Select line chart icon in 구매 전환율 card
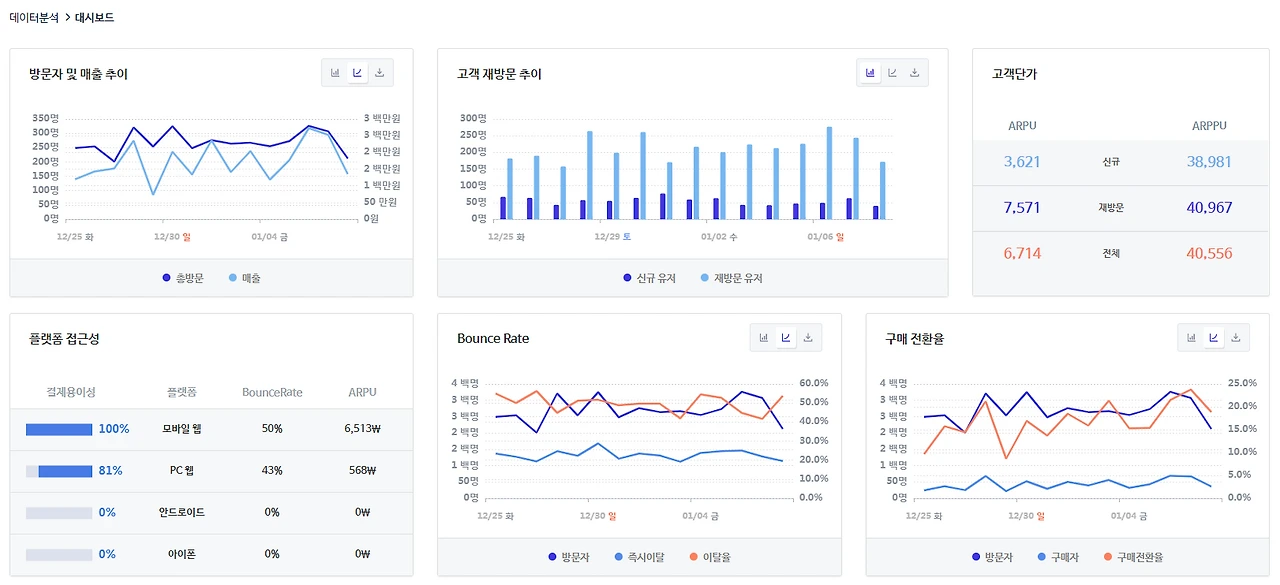The image size is (1280, 585). tap(1213, 338)
